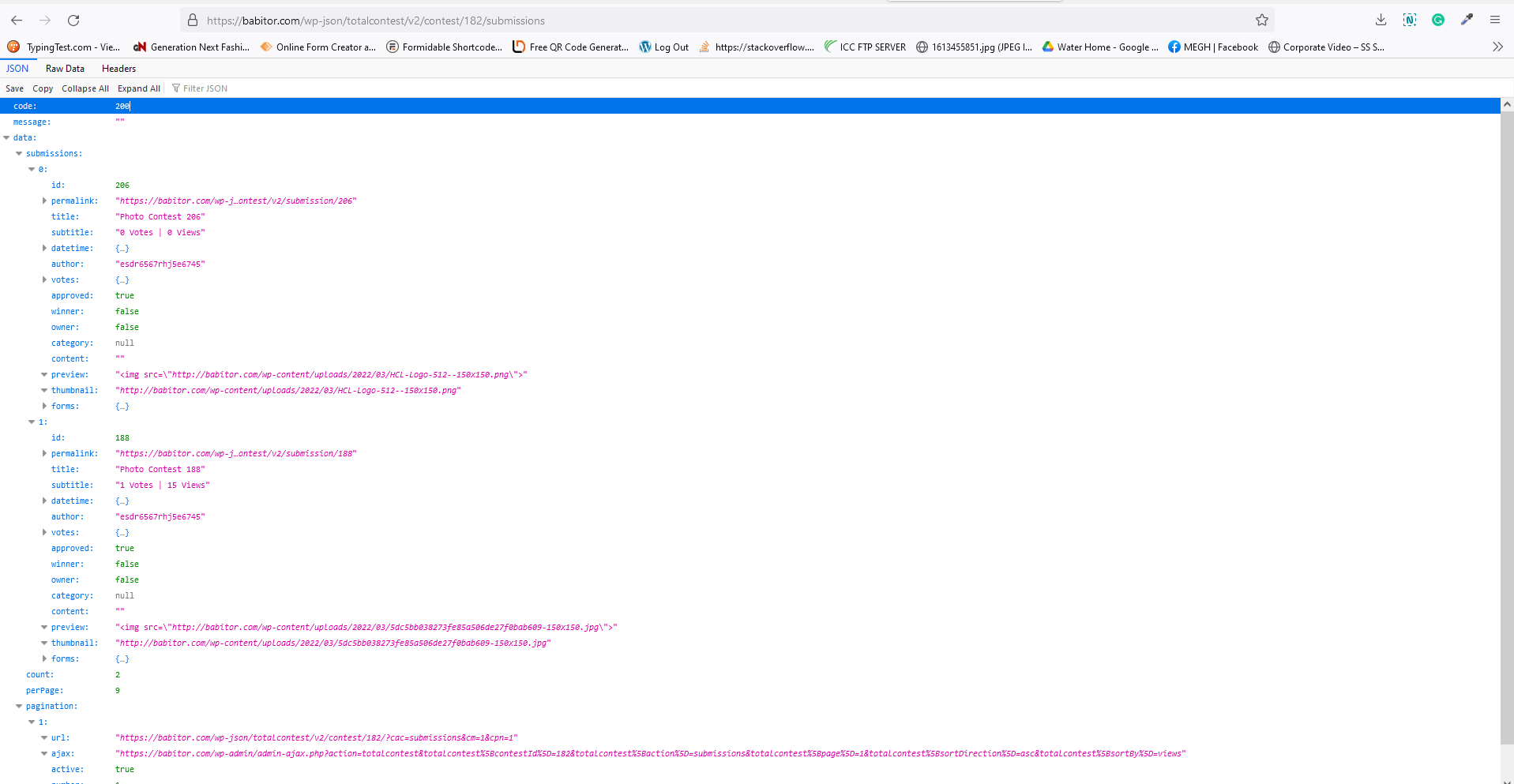
Task: Switch to the Raw Data tab
Action: [65, 69]
